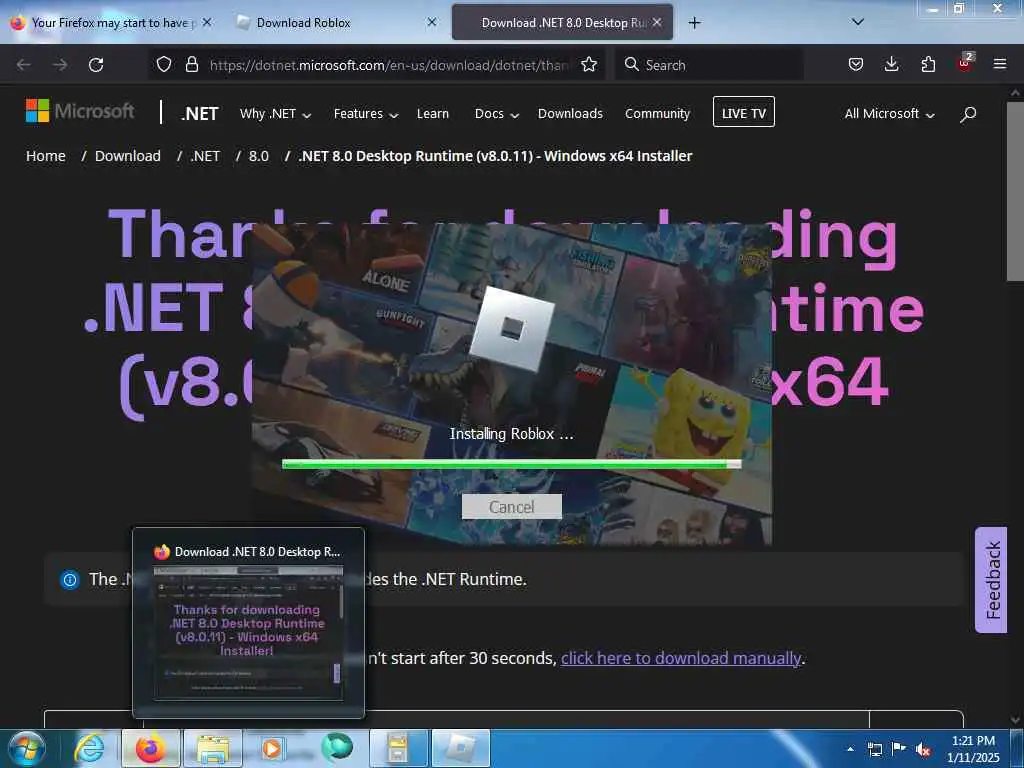1024x768 pixels.
Task: Switch to 'Your Firefox may start' tab
Action: point(111,23)
